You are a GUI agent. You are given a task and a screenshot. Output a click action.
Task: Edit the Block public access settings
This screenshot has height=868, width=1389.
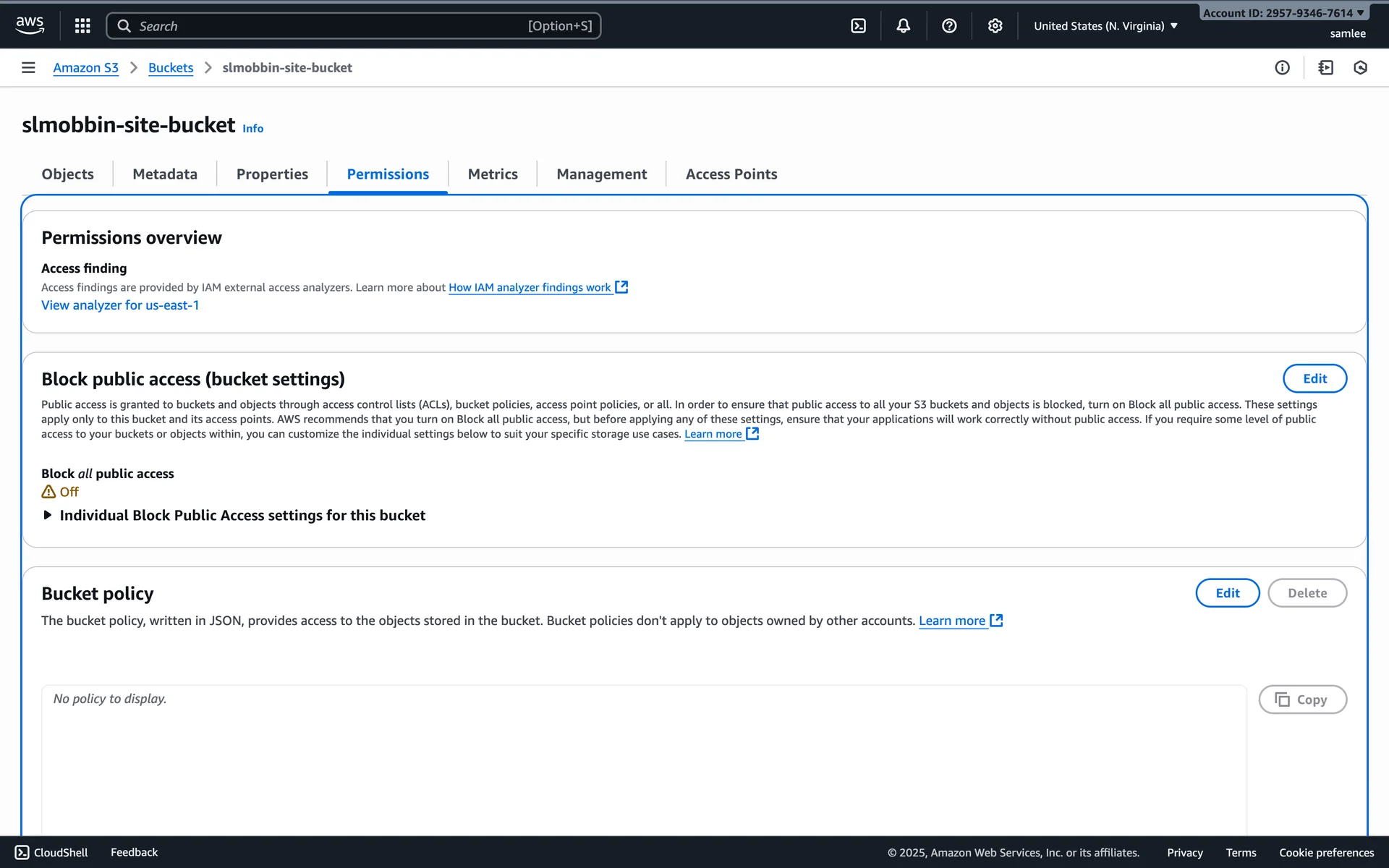(1314, 378)
